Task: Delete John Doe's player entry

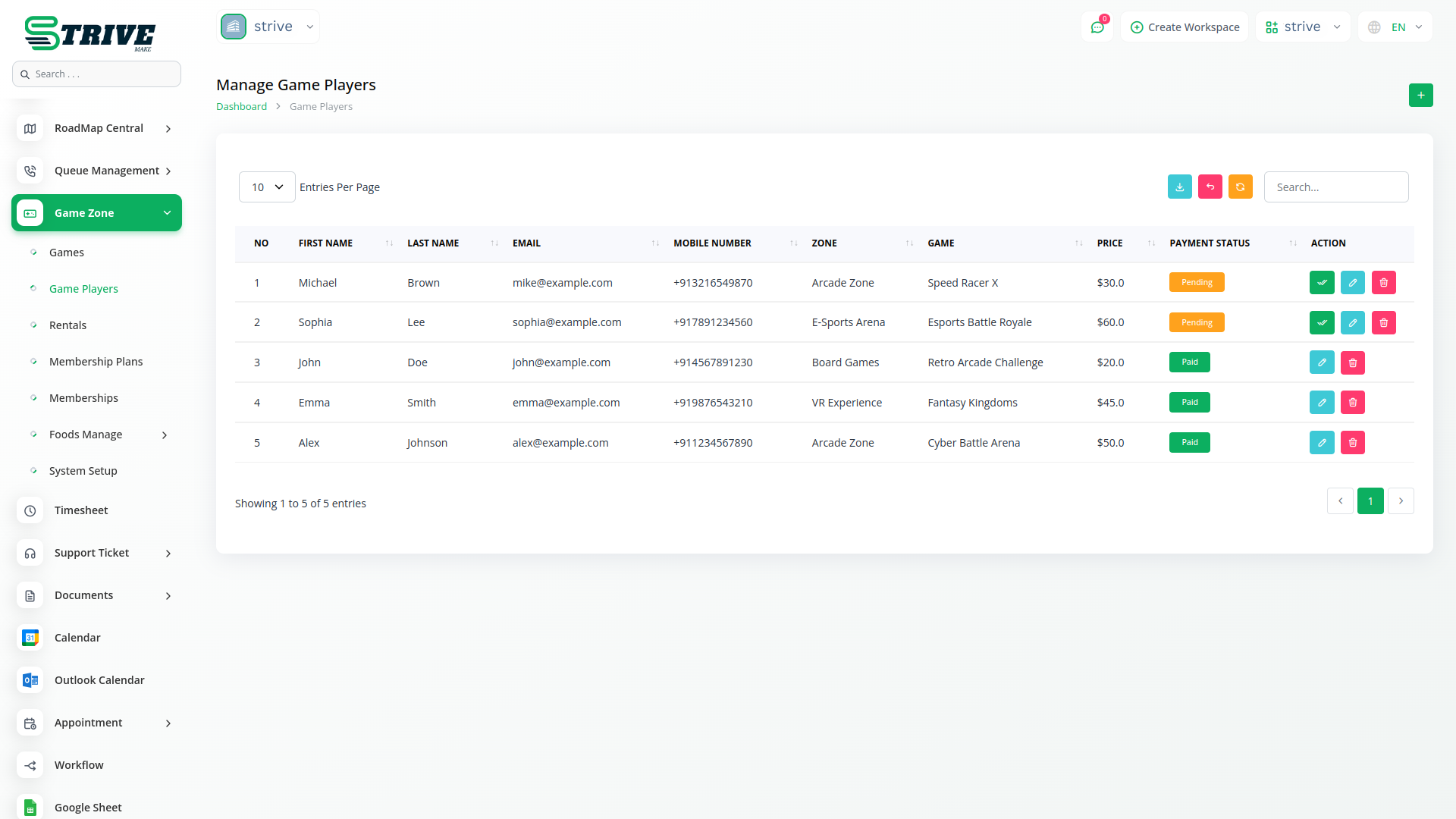Action: 1352,363
